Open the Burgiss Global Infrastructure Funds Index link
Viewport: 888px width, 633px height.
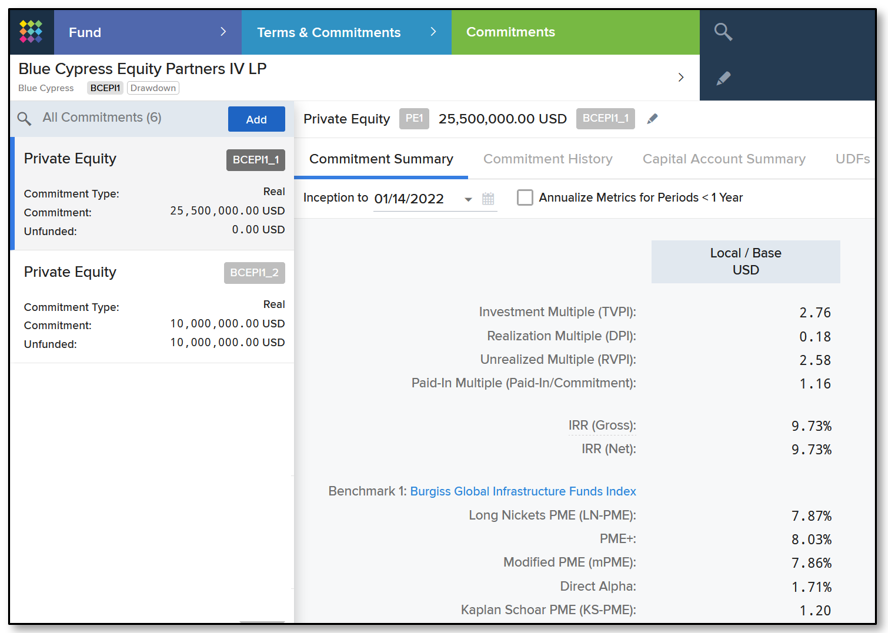(x=524, y=491)
